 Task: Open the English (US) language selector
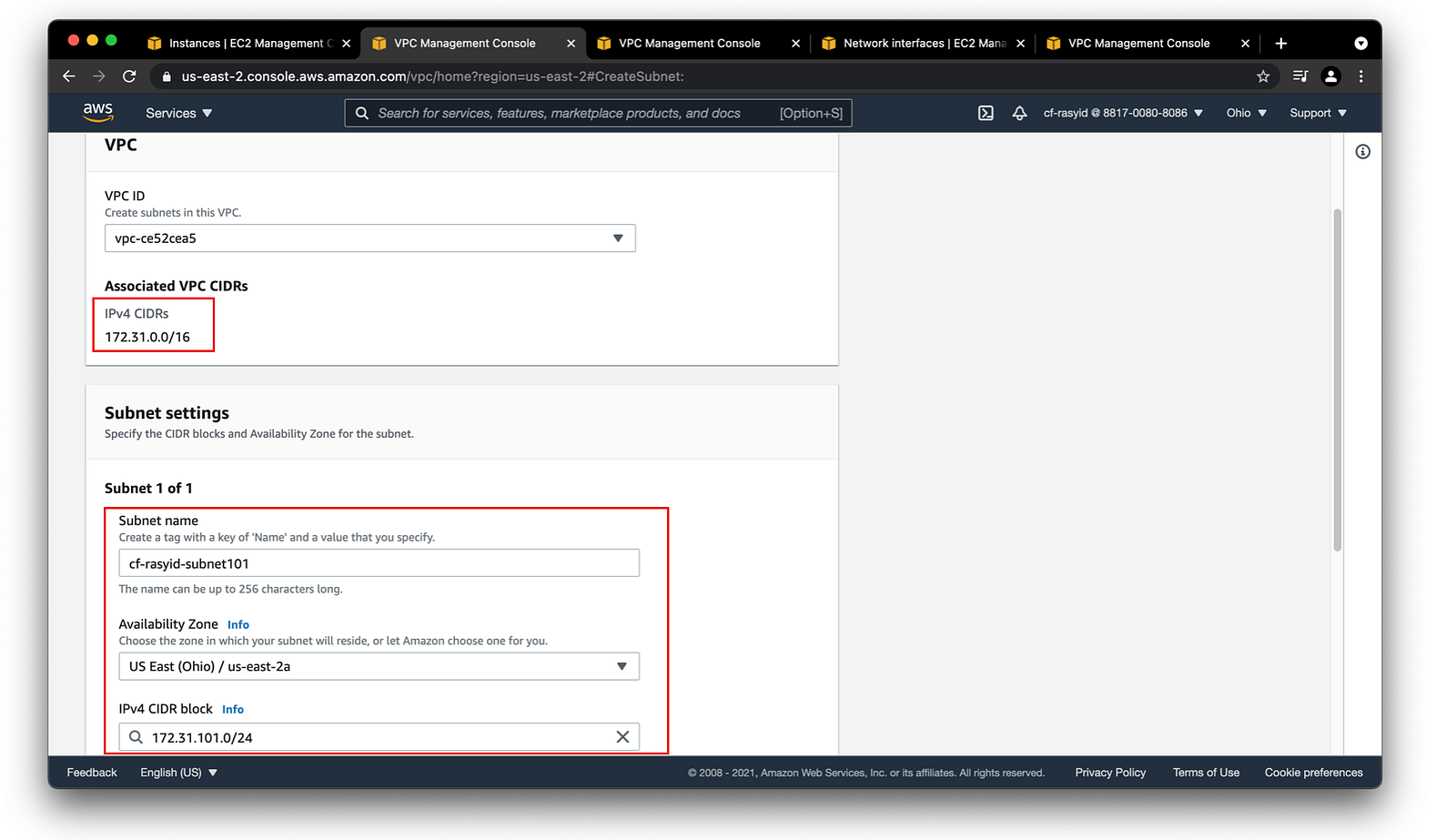point(178,773)
